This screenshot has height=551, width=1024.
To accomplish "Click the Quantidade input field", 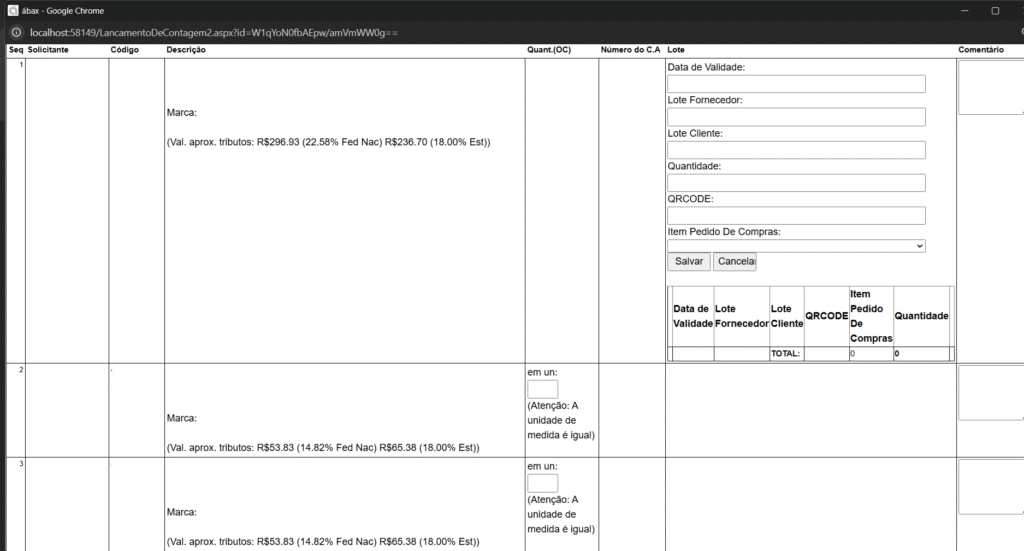I will click(796, 183).
